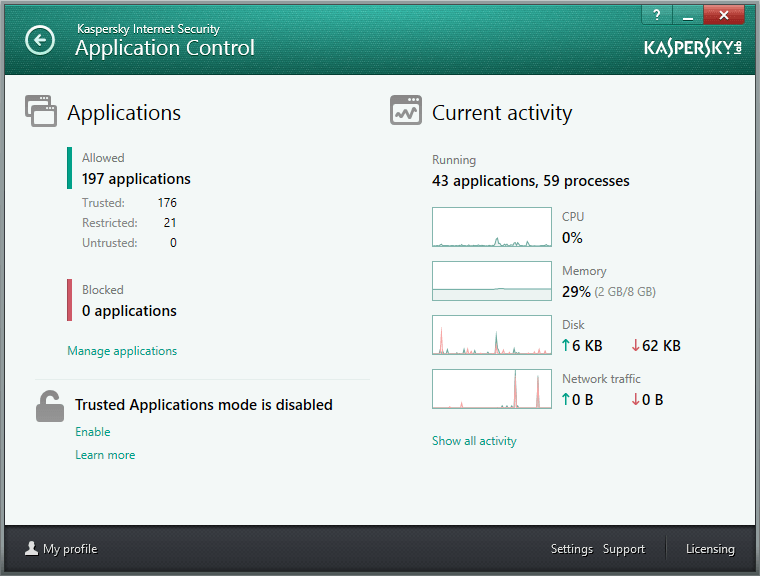Viewport: 760px width, 576px height.
Task: Click the Kaspersky Lab logo
Action: pos(693,48)
